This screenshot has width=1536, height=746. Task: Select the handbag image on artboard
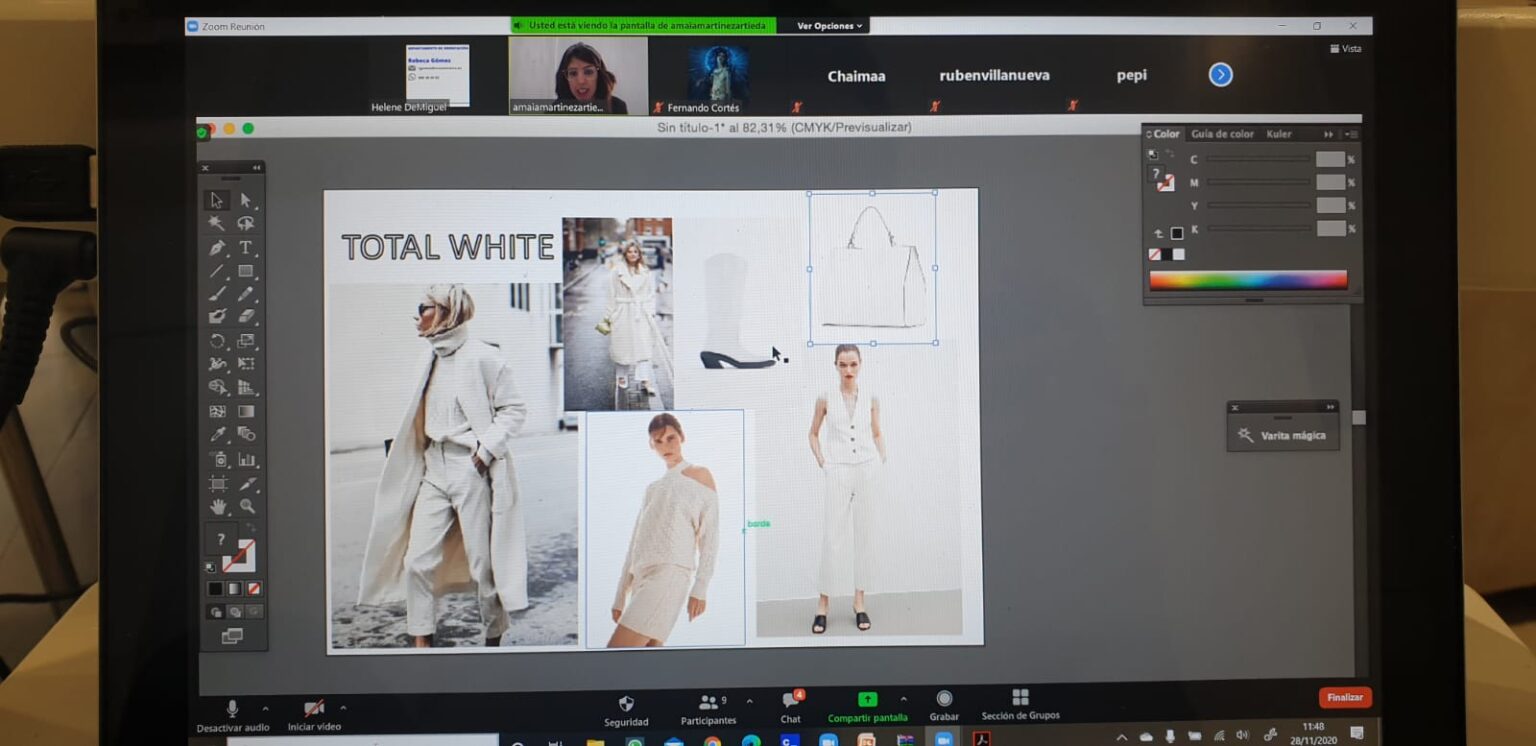[873, 268]
